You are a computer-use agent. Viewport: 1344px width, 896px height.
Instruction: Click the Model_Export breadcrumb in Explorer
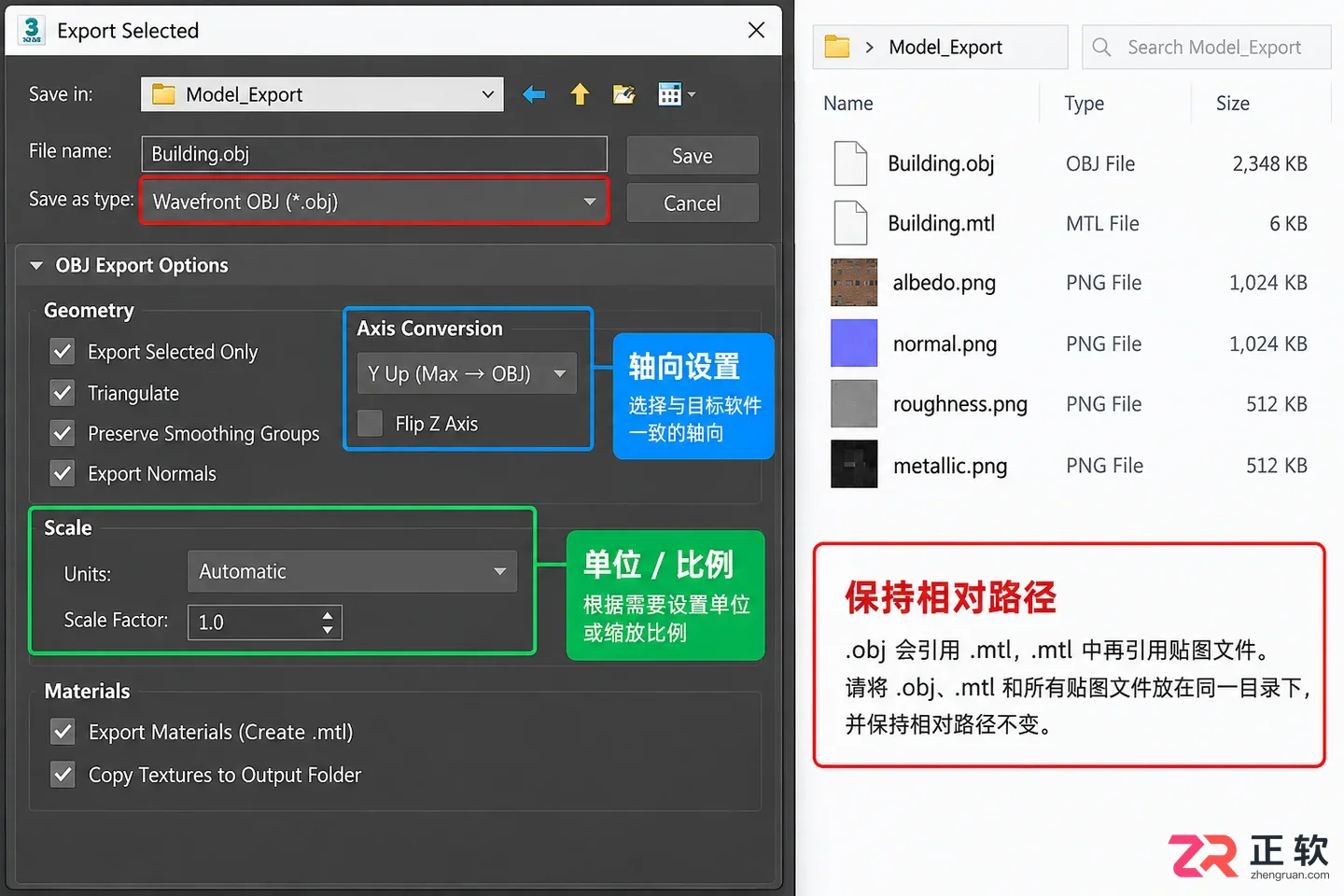click(945, 48)
